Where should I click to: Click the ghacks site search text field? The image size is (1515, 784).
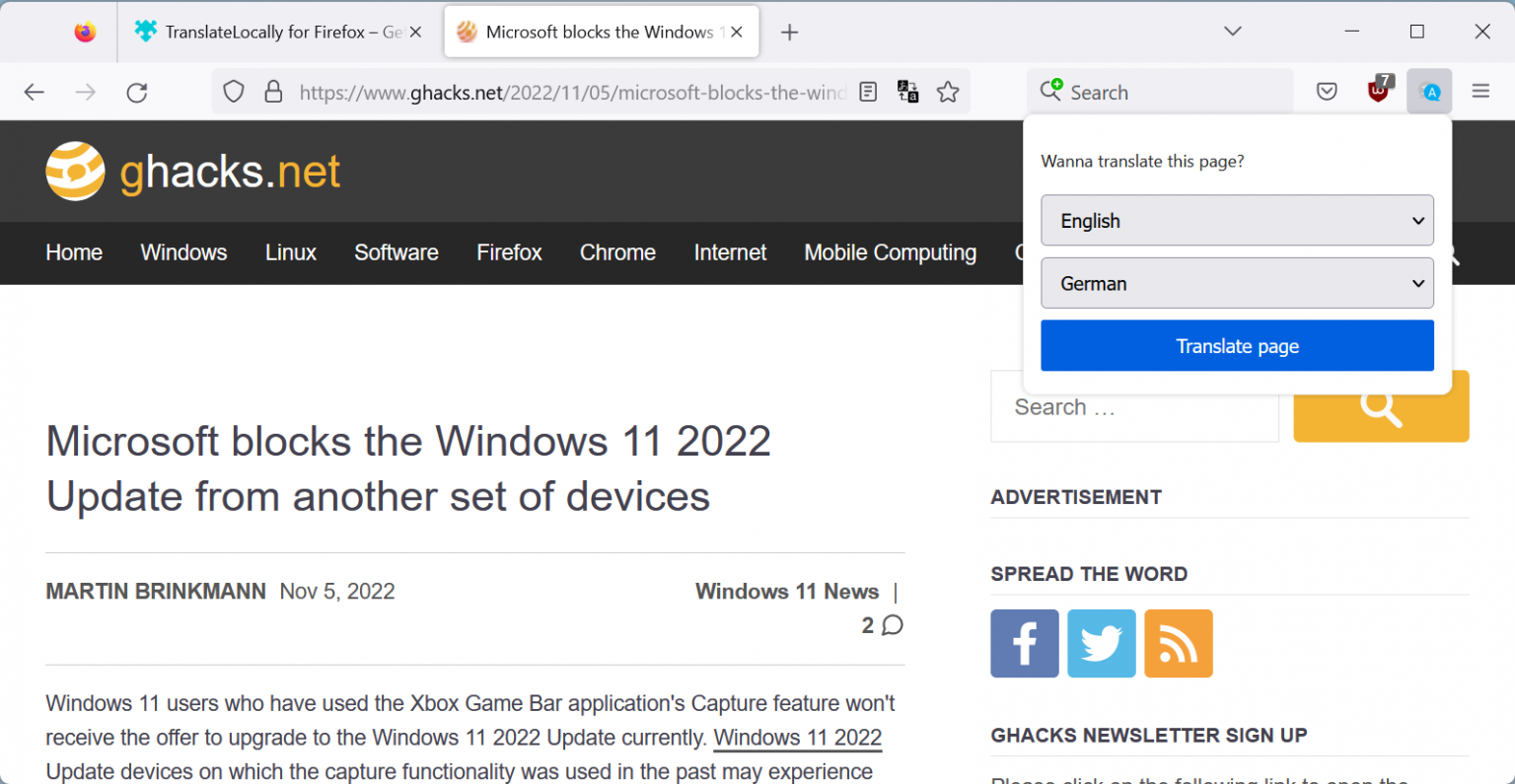(x=1134, y=408)
